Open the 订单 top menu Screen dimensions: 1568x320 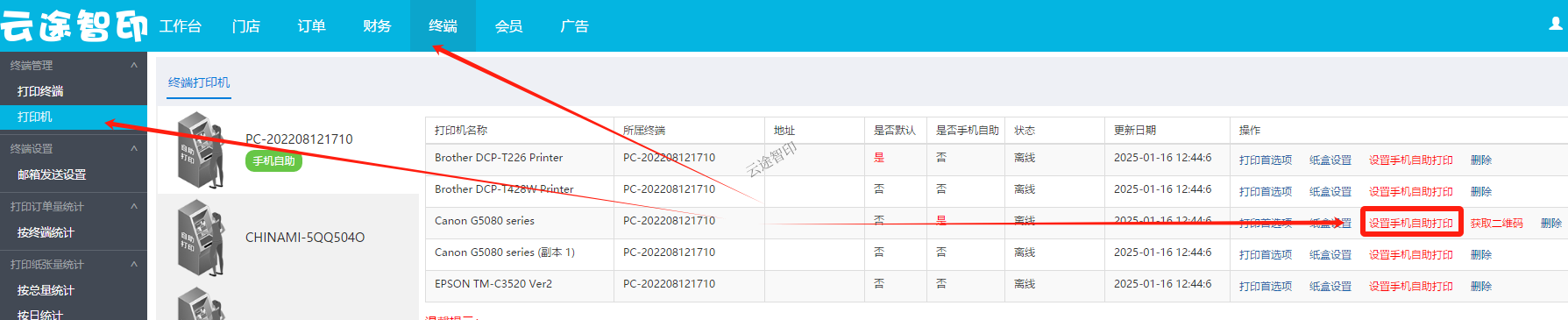point(311,26)
